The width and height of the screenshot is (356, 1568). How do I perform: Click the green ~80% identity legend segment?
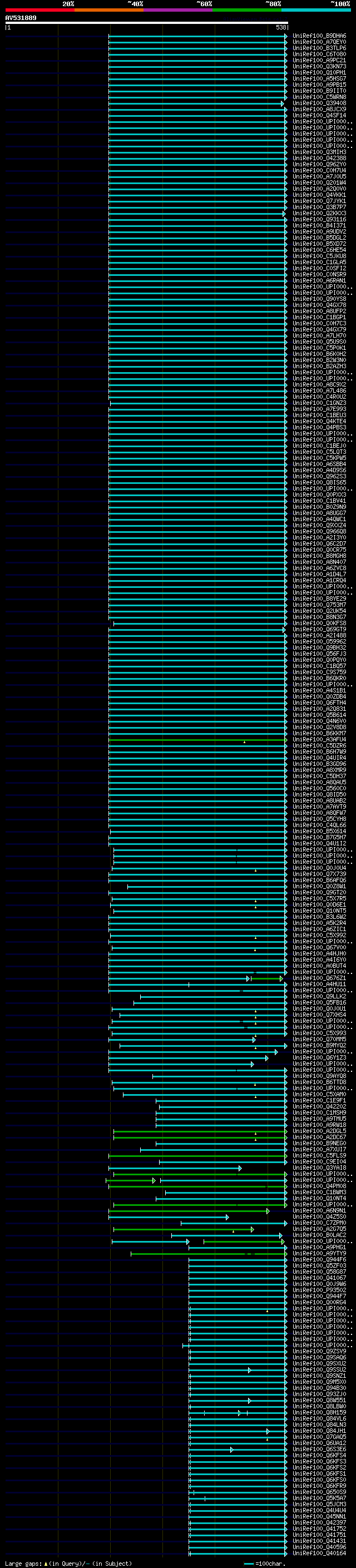tap(247, 10)
